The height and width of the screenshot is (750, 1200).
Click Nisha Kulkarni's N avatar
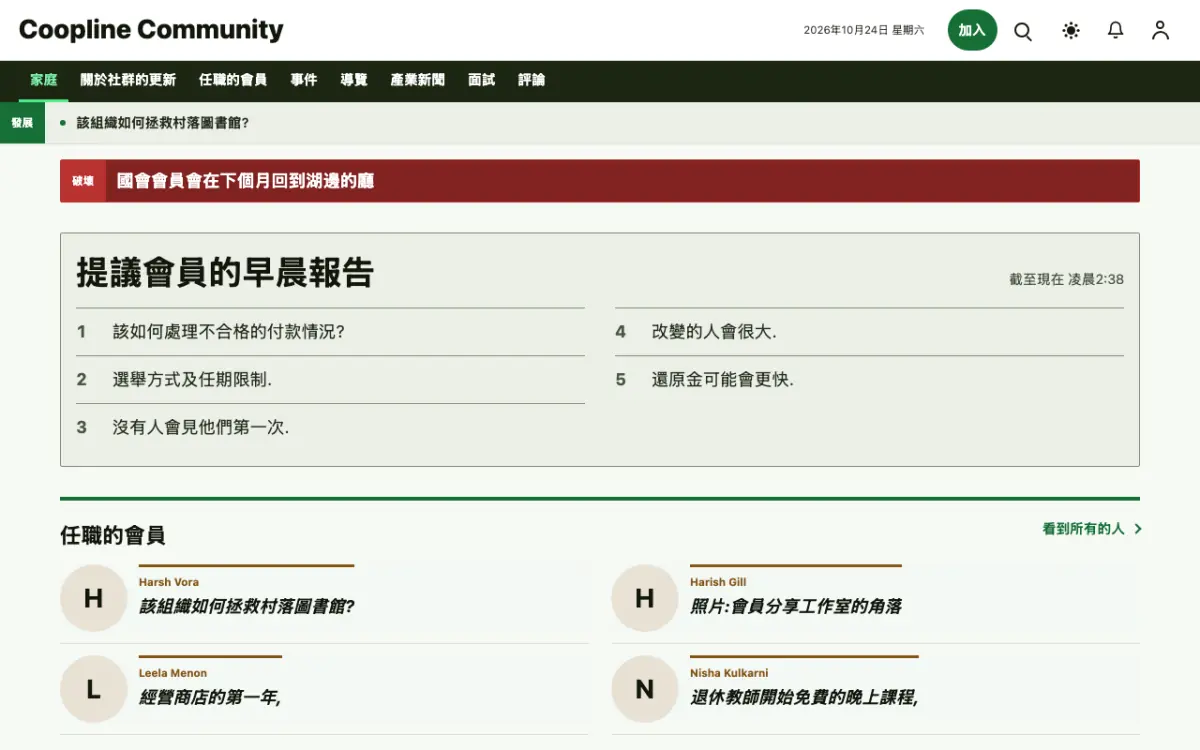(645, 689)
